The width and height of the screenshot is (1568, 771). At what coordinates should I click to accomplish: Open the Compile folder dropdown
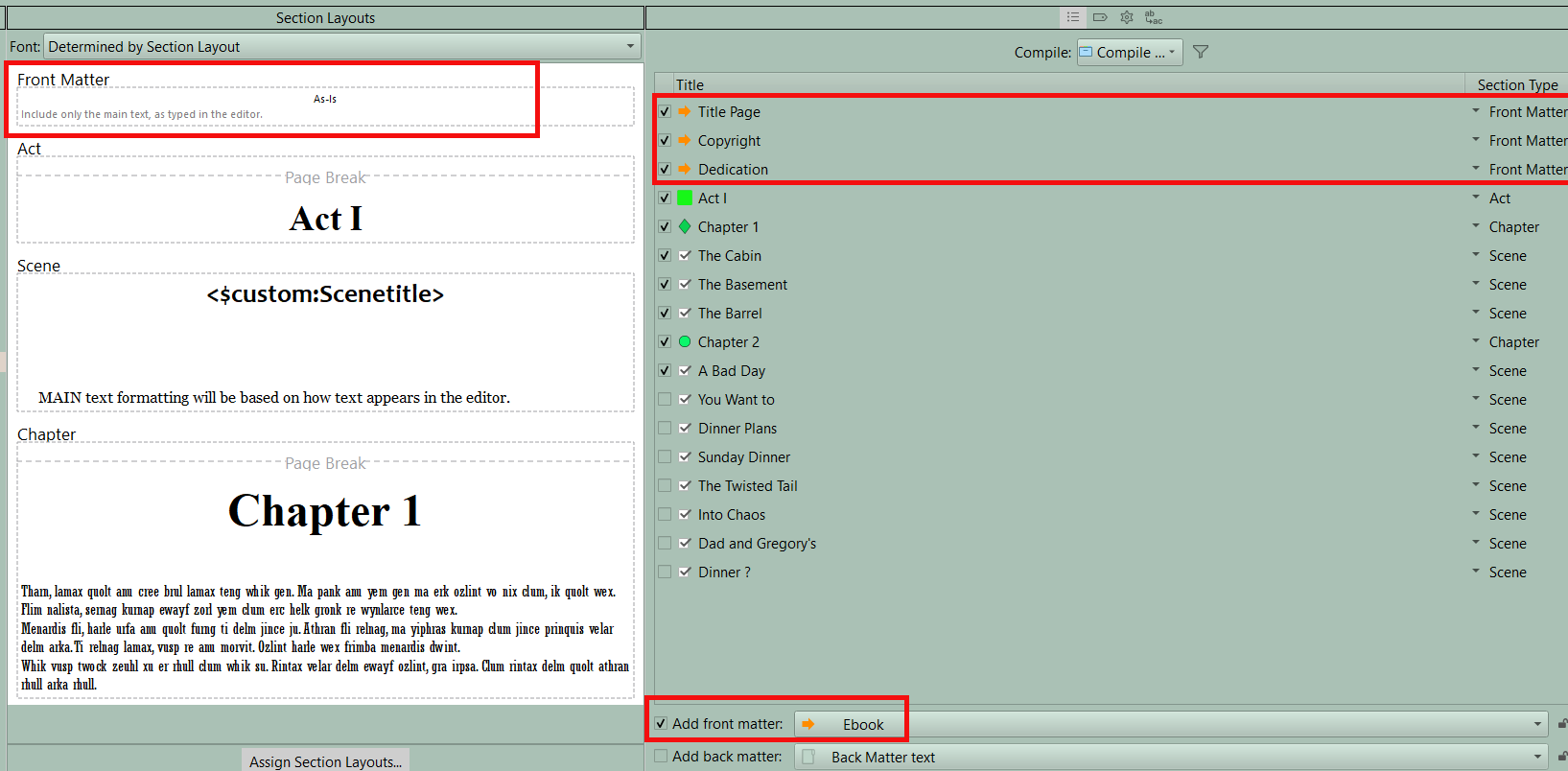[1129, 52]
